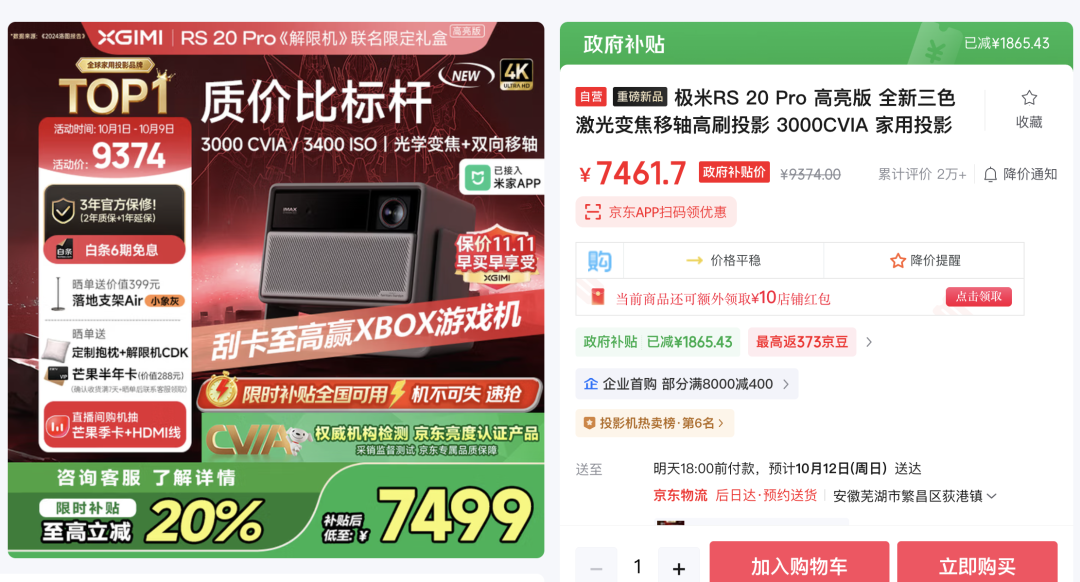Click the XGIMI projector product image

[x=276, y=289]
